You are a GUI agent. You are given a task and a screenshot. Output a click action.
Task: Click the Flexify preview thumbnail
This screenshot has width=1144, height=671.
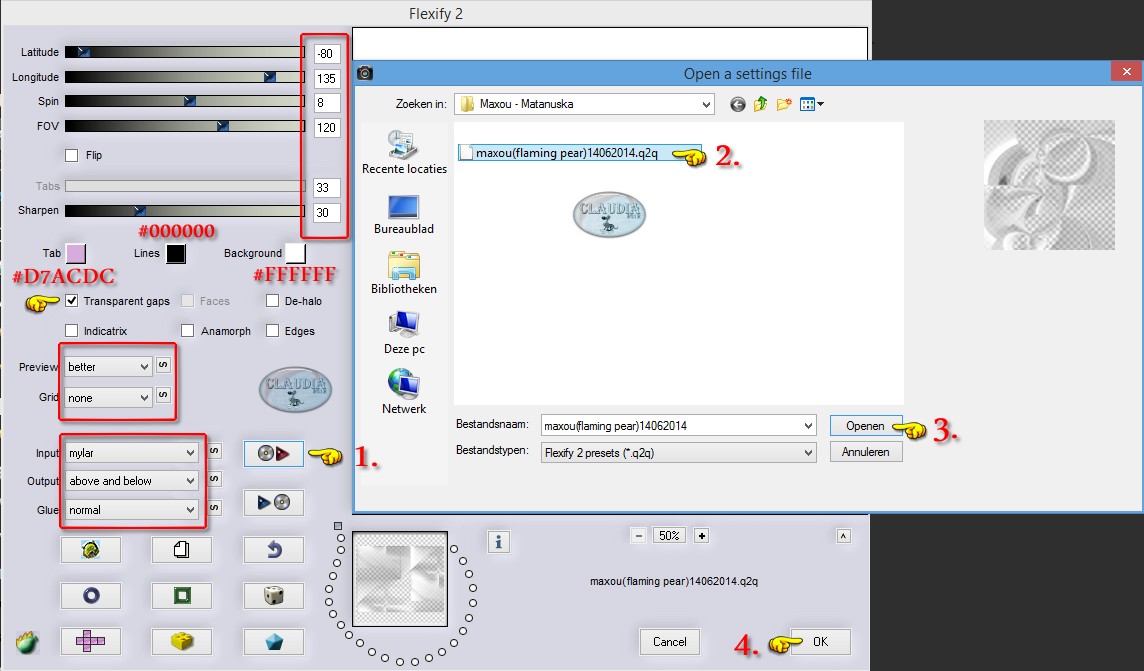tap(400, 579)
